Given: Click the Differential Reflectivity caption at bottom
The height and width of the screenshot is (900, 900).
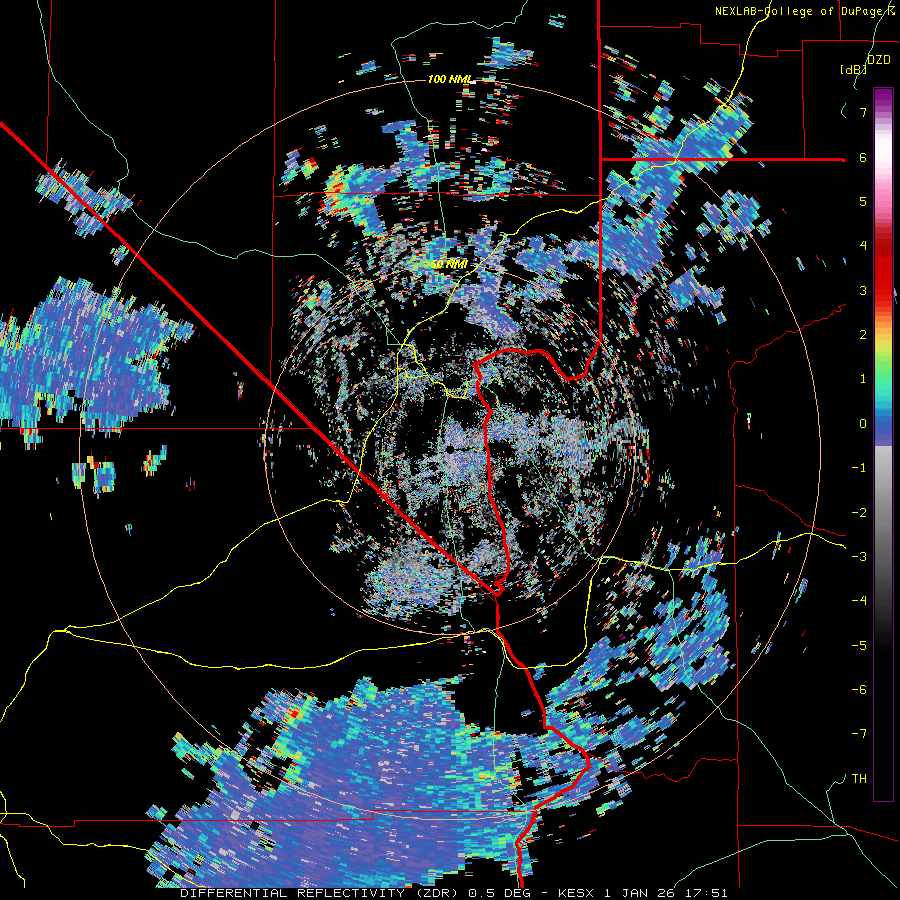Looking at the screenshot, I should pyautogui.click(x=454, y=893).
